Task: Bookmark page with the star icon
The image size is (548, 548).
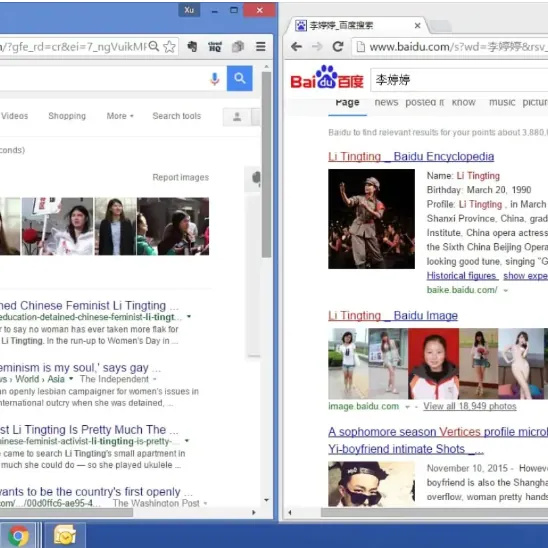Action: (170, 46)
